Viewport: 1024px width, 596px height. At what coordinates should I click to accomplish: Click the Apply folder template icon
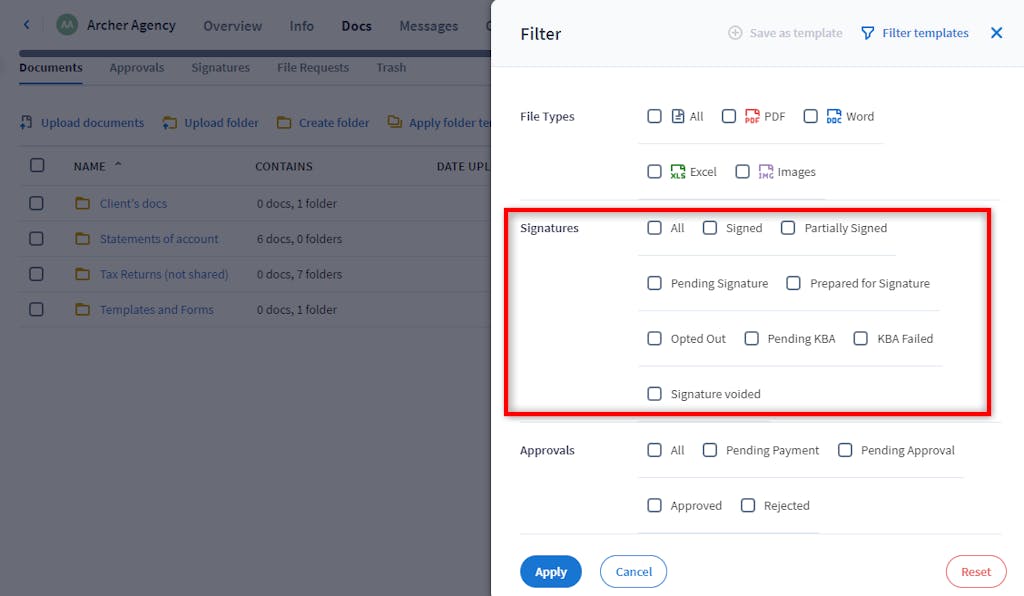(x=394, y=121)
